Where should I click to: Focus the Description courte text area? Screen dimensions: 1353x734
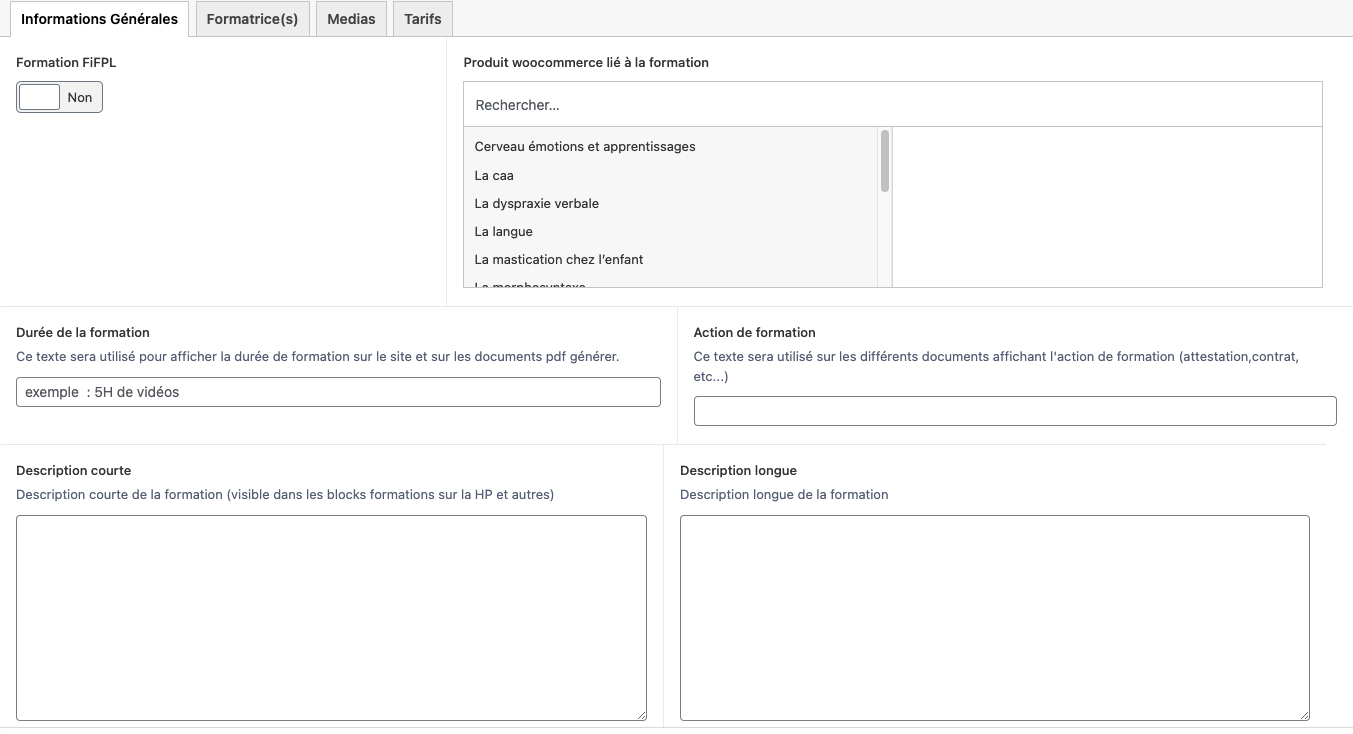331,617
